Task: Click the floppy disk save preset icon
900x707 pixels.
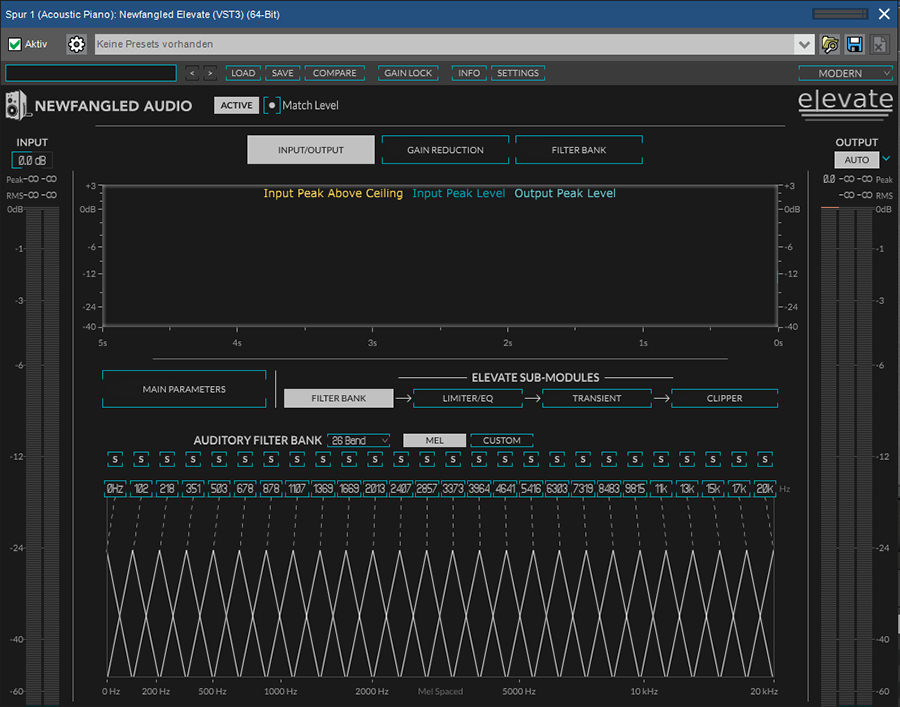Action: pyautogui.click(x=855, y=44)
